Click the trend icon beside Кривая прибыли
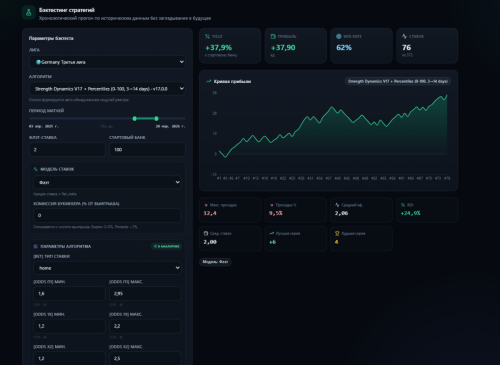The height and width of the screenshot is (365, 500). [x=209, y=81]
